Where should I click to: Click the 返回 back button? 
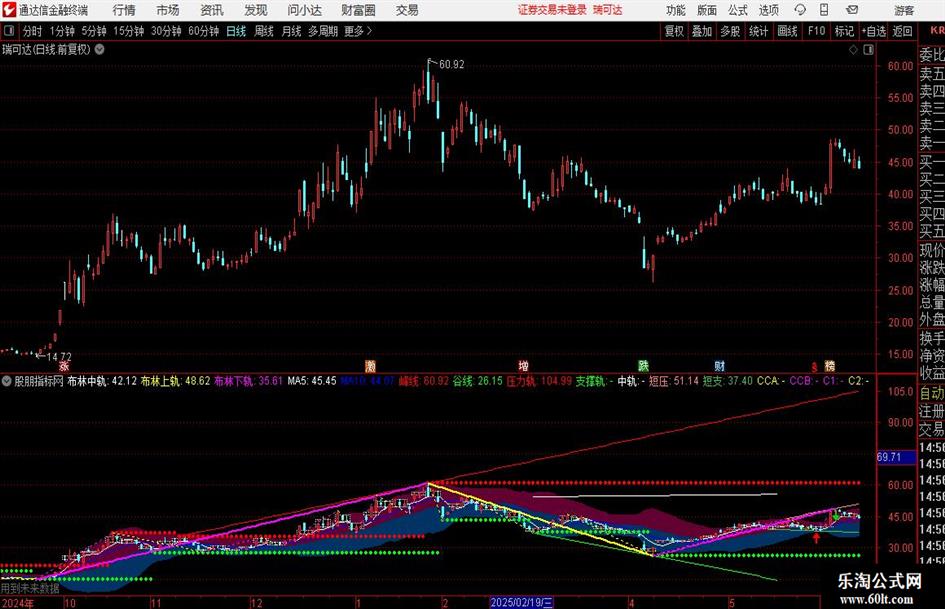(x=902, y=31)
